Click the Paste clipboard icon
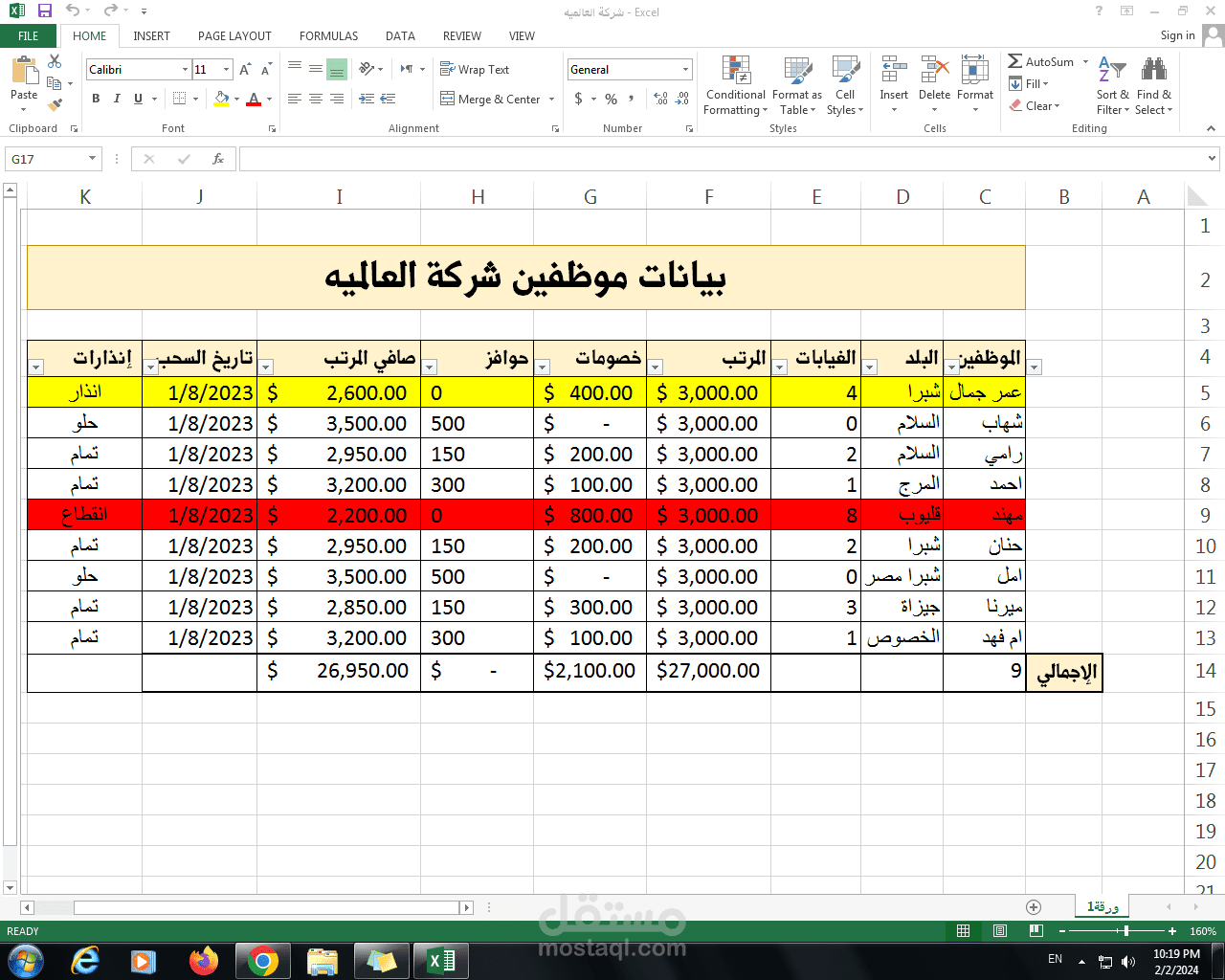The height and width of the screenshot is (980, 1225). point(24,71)
